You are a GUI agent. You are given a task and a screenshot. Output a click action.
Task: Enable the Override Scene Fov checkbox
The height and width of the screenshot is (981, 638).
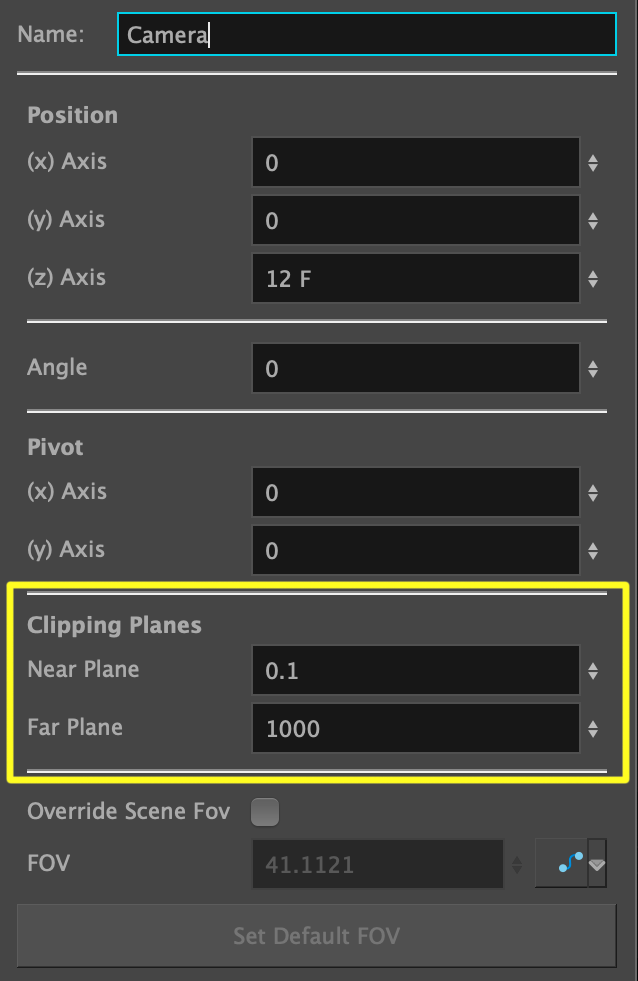tap(265, 812)
